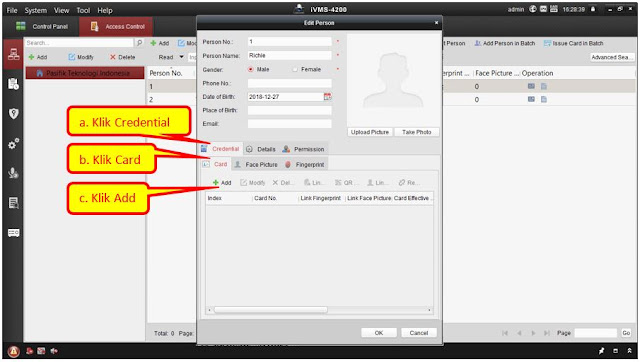Click the Person No. column header
640x362 pixels.
(166, 73)
